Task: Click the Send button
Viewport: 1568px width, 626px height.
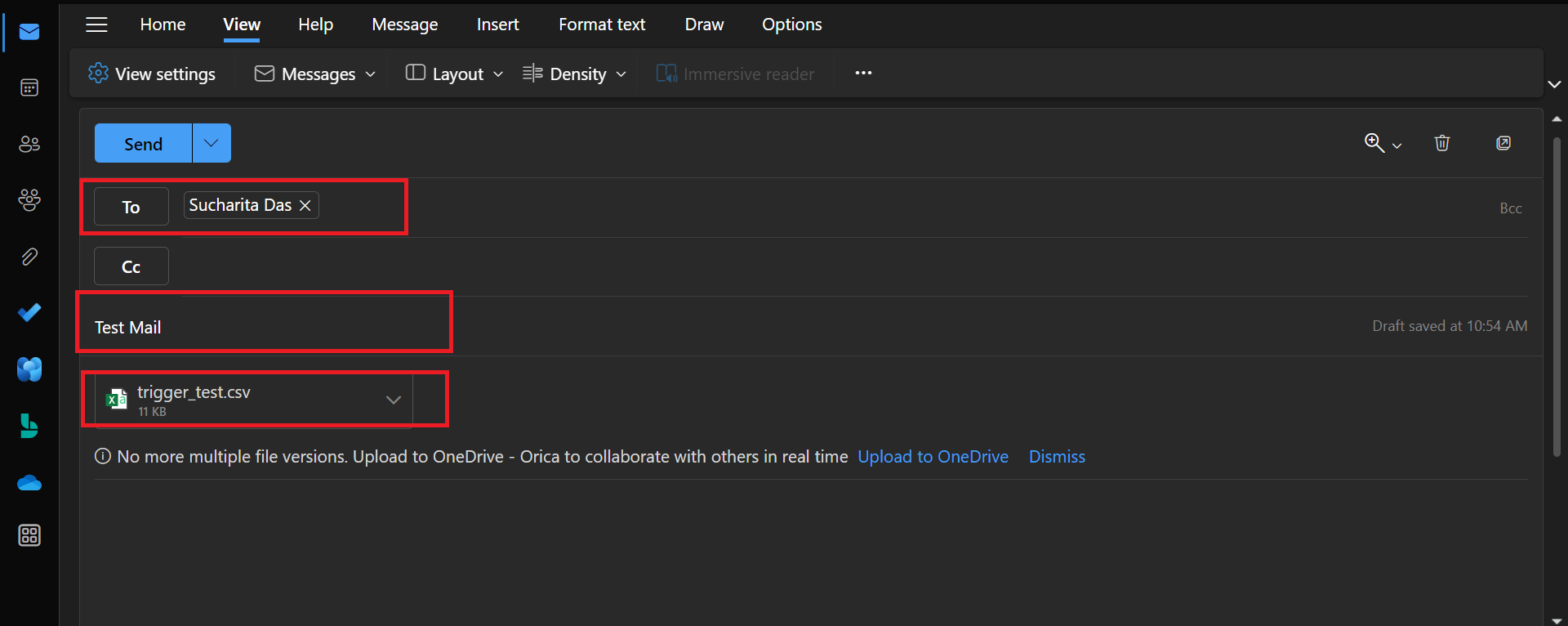Action: [x=143, y=144]
